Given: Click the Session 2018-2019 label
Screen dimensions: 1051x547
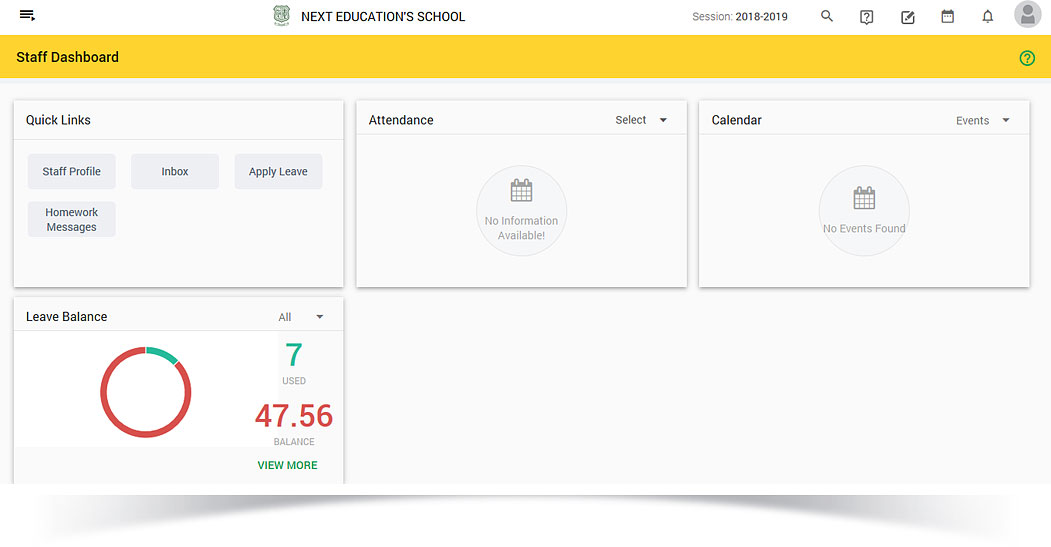Looking at the screenshot, I should 739,17.
